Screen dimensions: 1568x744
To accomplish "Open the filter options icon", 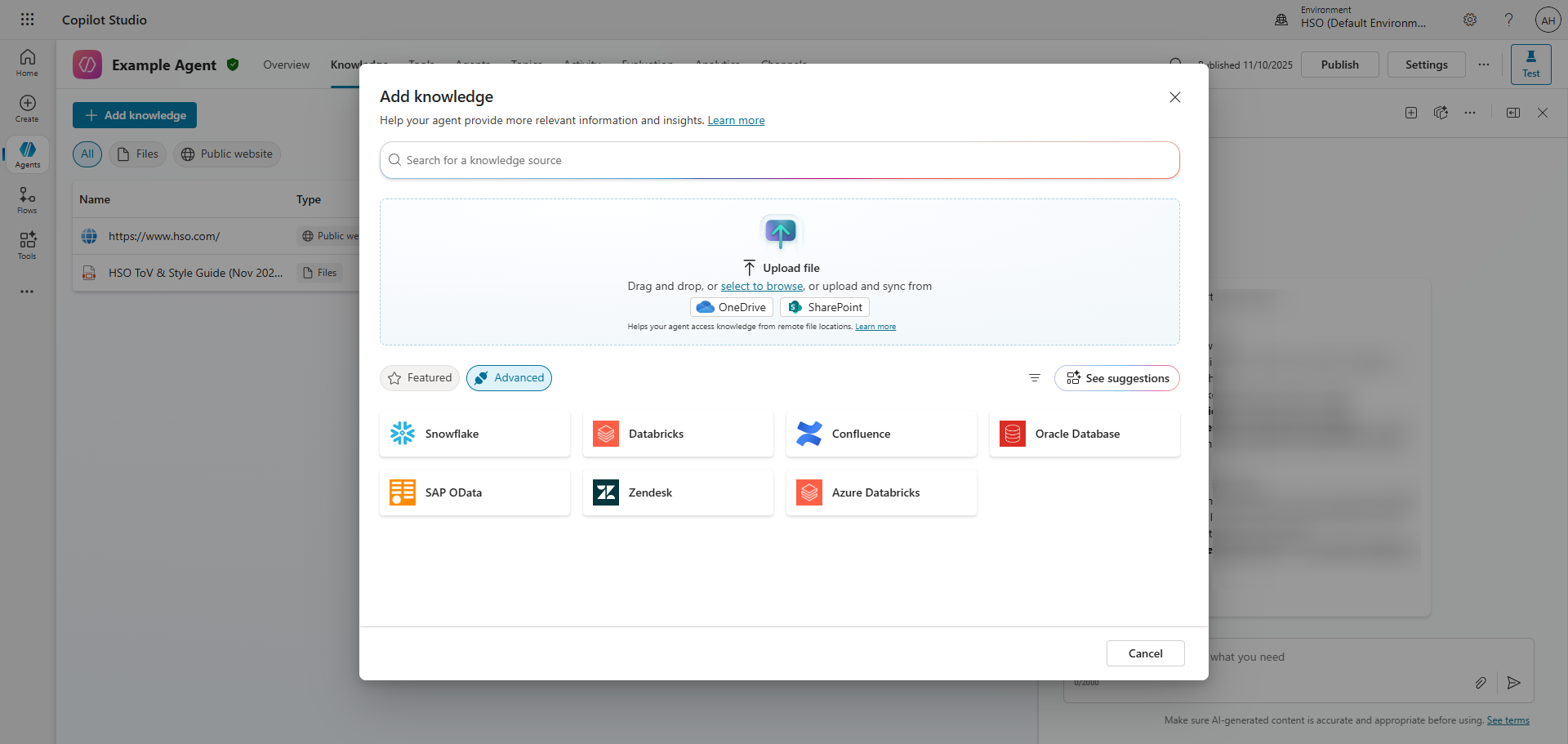I will 1035,378.
